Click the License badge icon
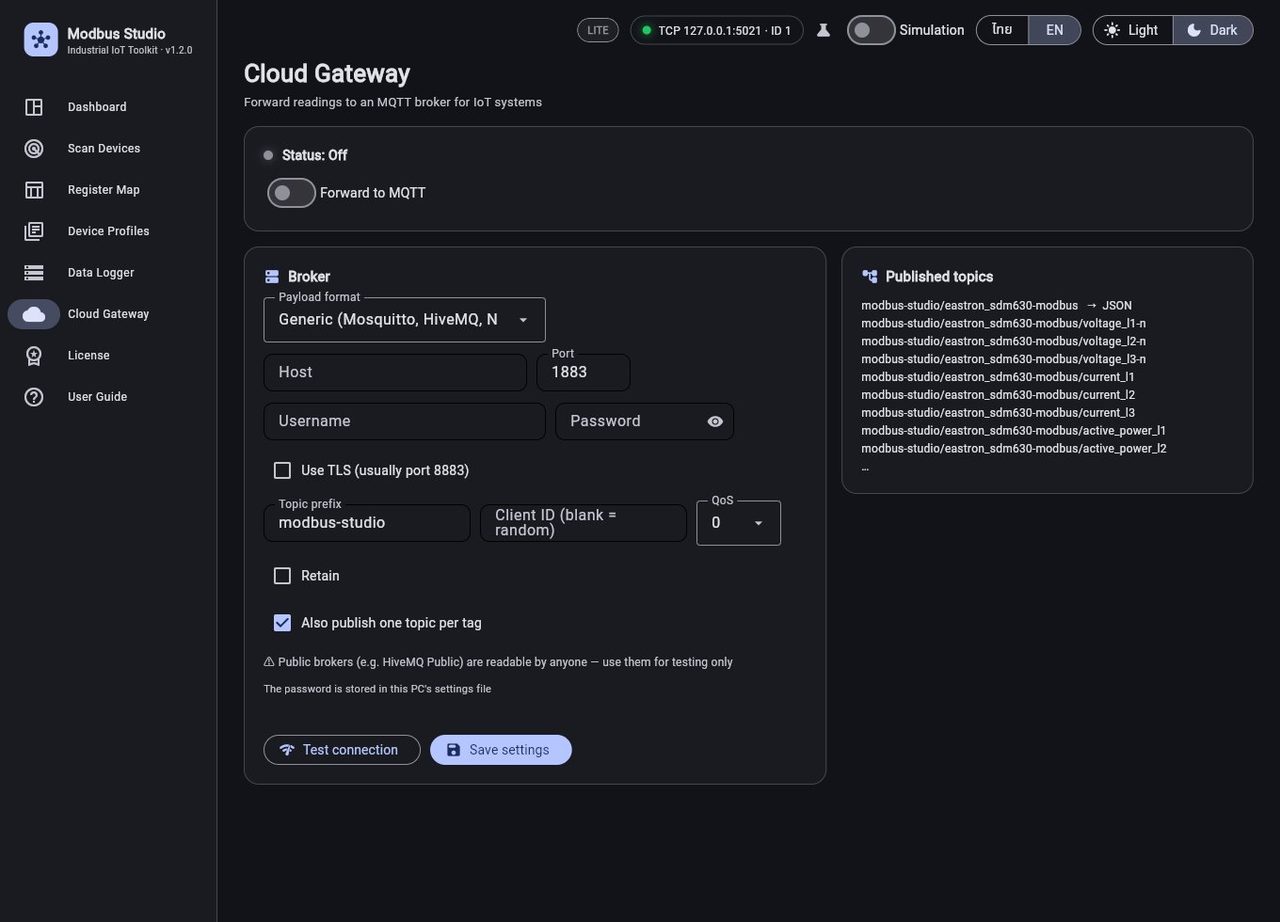The width and height of the screenshot is (1280, 922). click(34, 355)
